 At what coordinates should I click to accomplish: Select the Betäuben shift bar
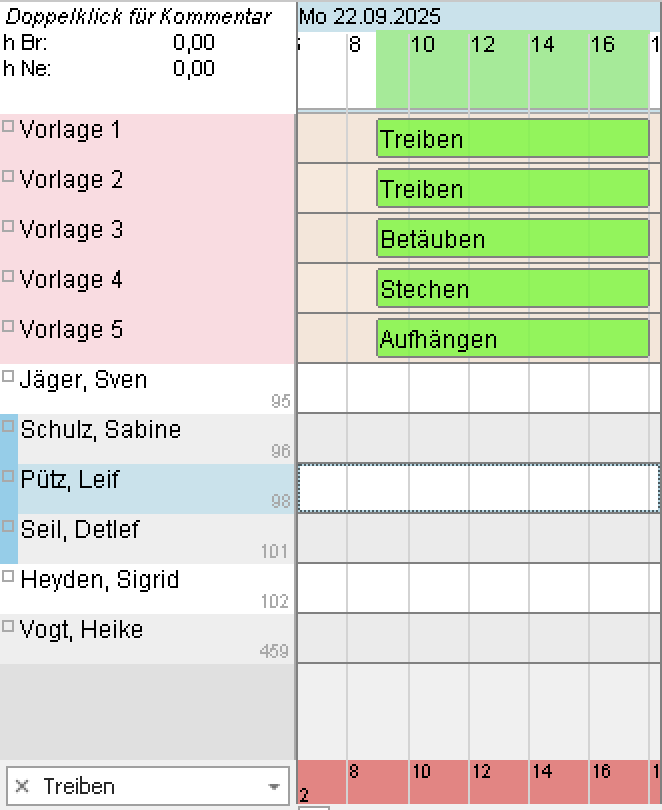point(512,239)
